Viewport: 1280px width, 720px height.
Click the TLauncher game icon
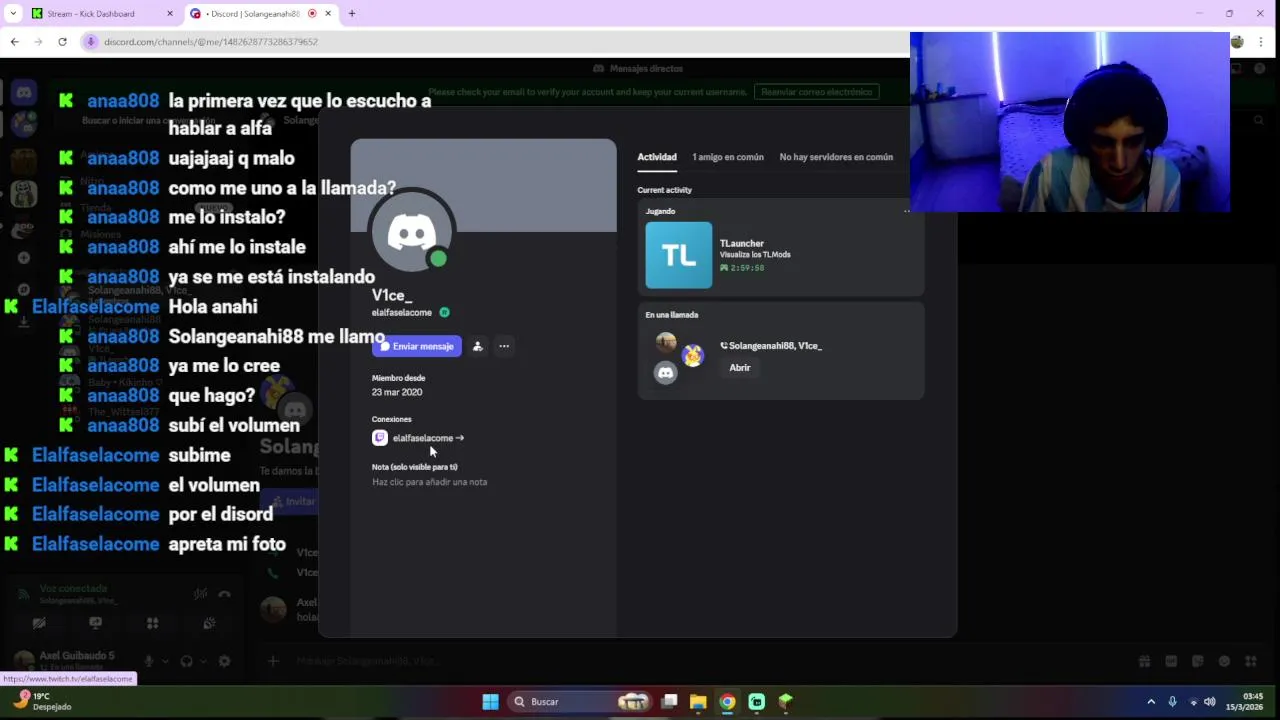pyautogui.click(x=679, y=255)
